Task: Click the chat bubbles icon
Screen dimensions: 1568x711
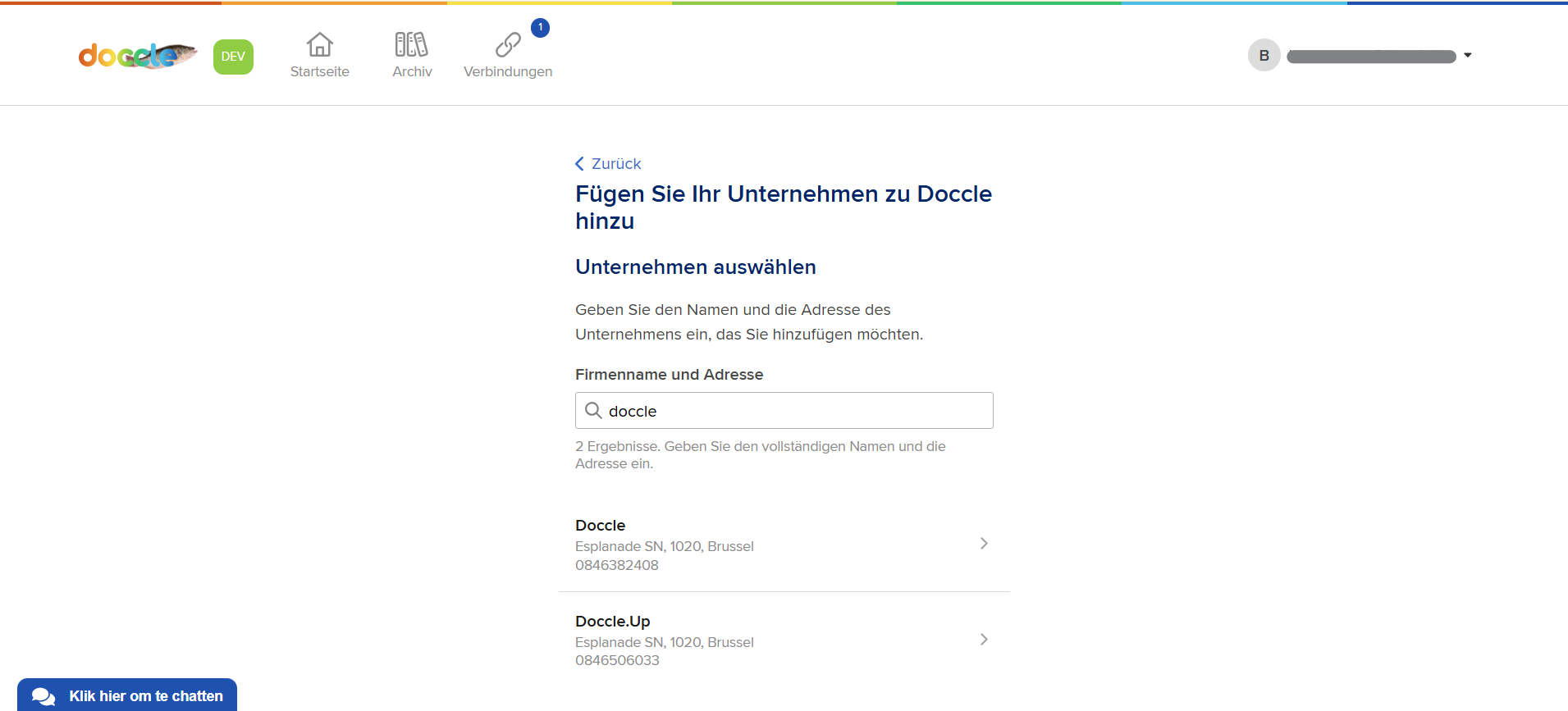Action: 43,696
